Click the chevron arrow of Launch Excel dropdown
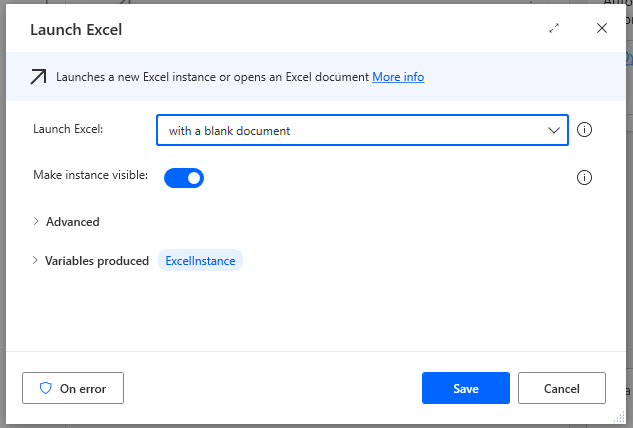 (x=554, y=130)
